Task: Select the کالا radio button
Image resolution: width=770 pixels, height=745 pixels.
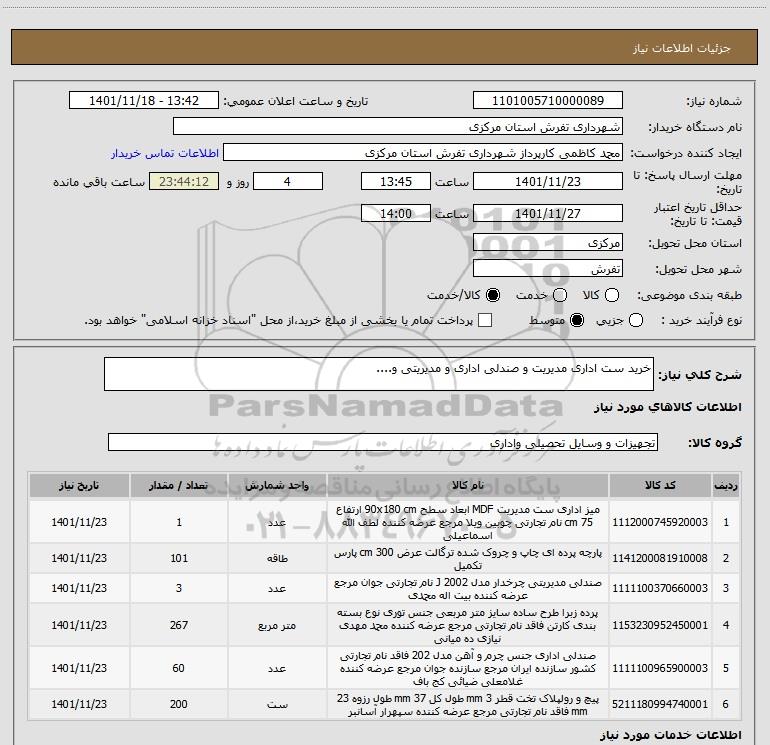Action: pos(612,295)
